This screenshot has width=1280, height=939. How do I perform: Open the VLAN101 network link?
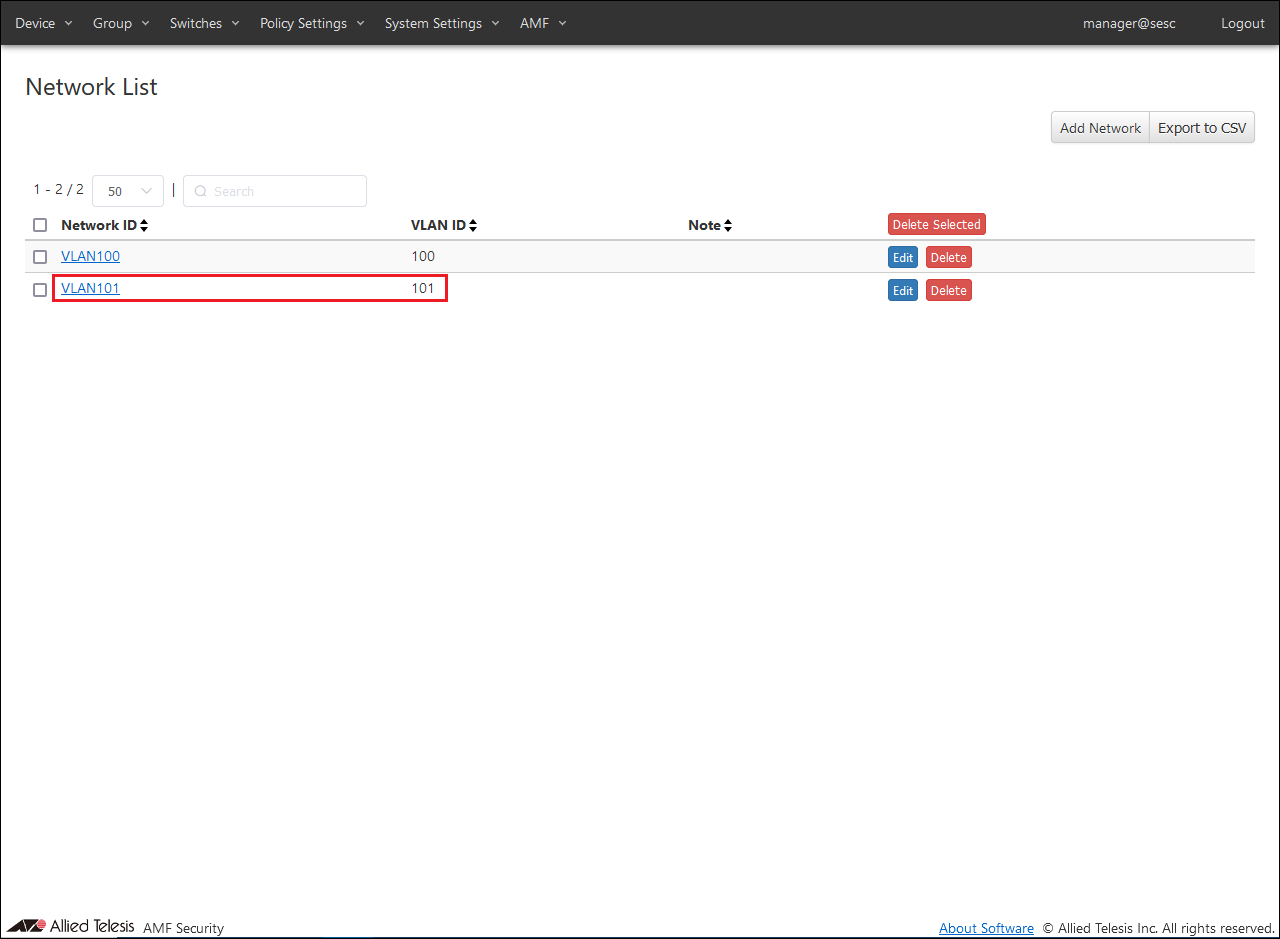tap(90, 289)
